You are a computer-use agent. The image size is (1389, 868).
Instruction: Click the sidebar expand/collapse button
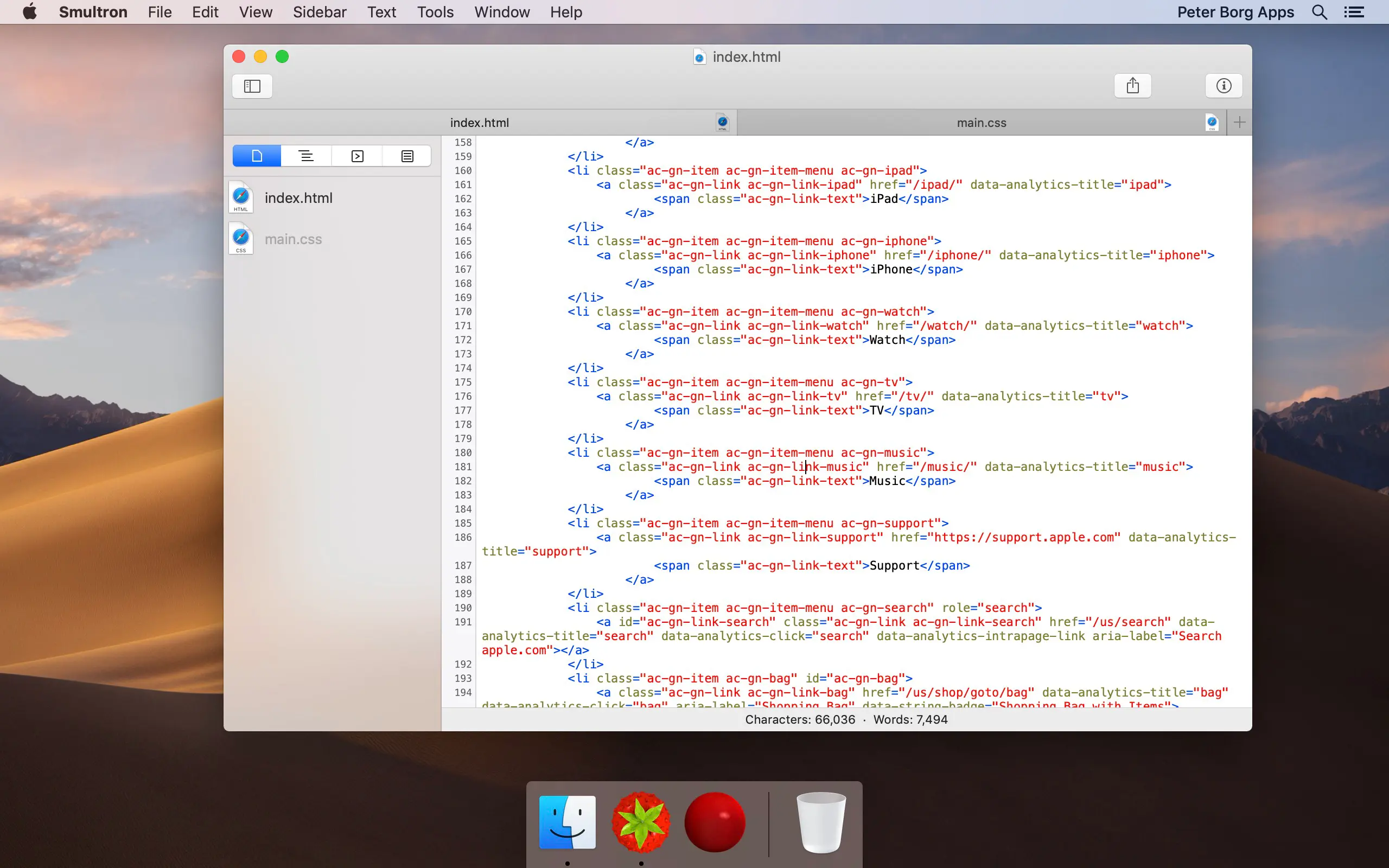coord(253,85)
